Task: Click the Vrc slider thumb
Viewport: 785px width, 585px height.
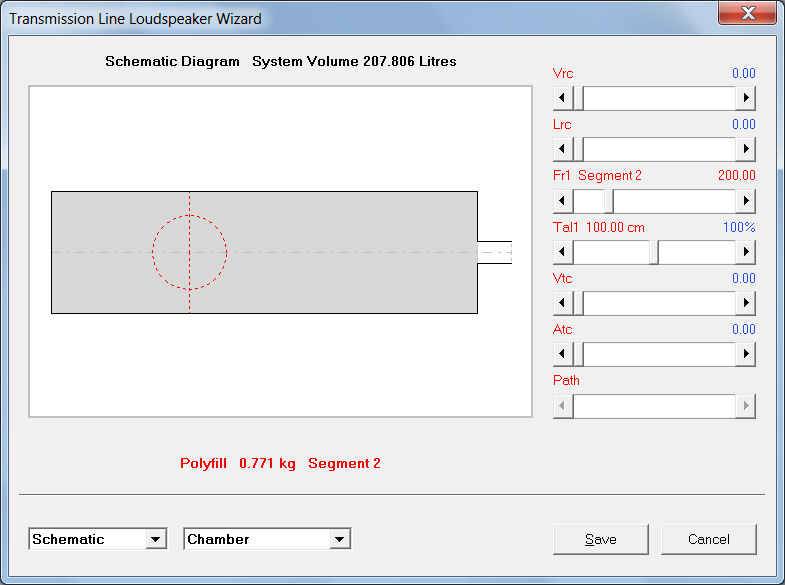Action: 578,98
